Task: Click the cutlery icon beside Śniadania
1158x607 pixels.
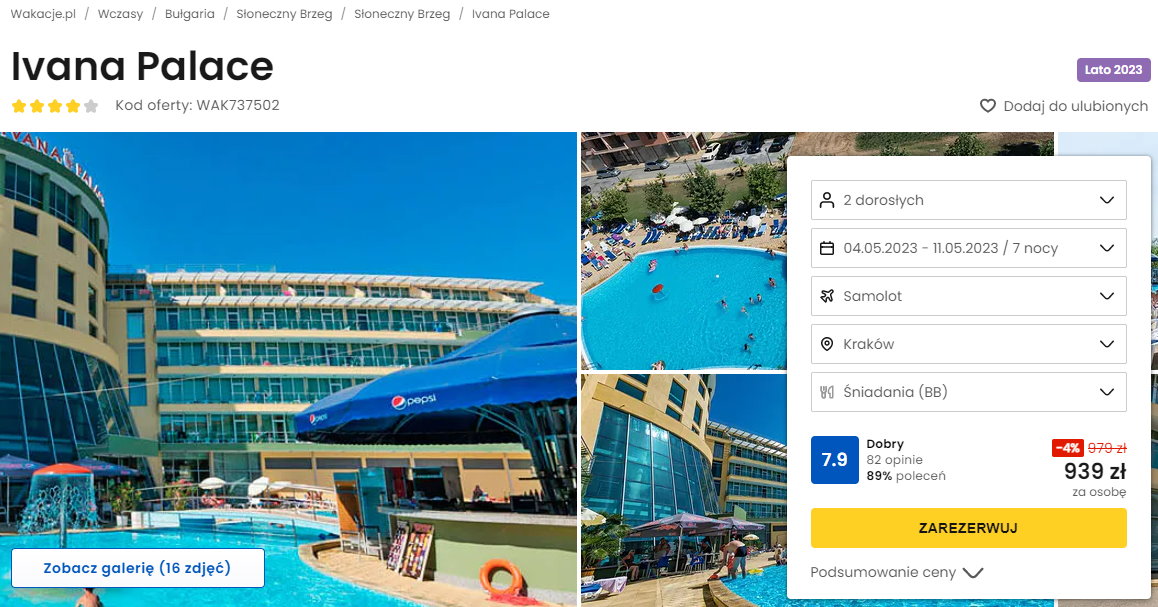Action: 827,392
